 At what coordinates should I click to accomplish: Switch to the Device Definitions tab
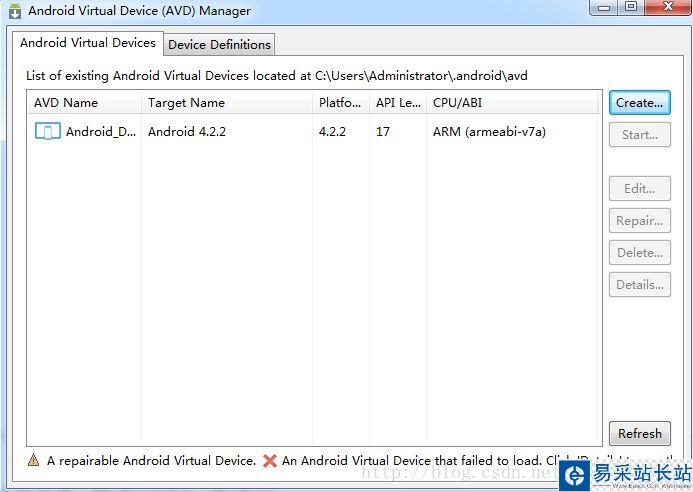click(x=219, y=45)
